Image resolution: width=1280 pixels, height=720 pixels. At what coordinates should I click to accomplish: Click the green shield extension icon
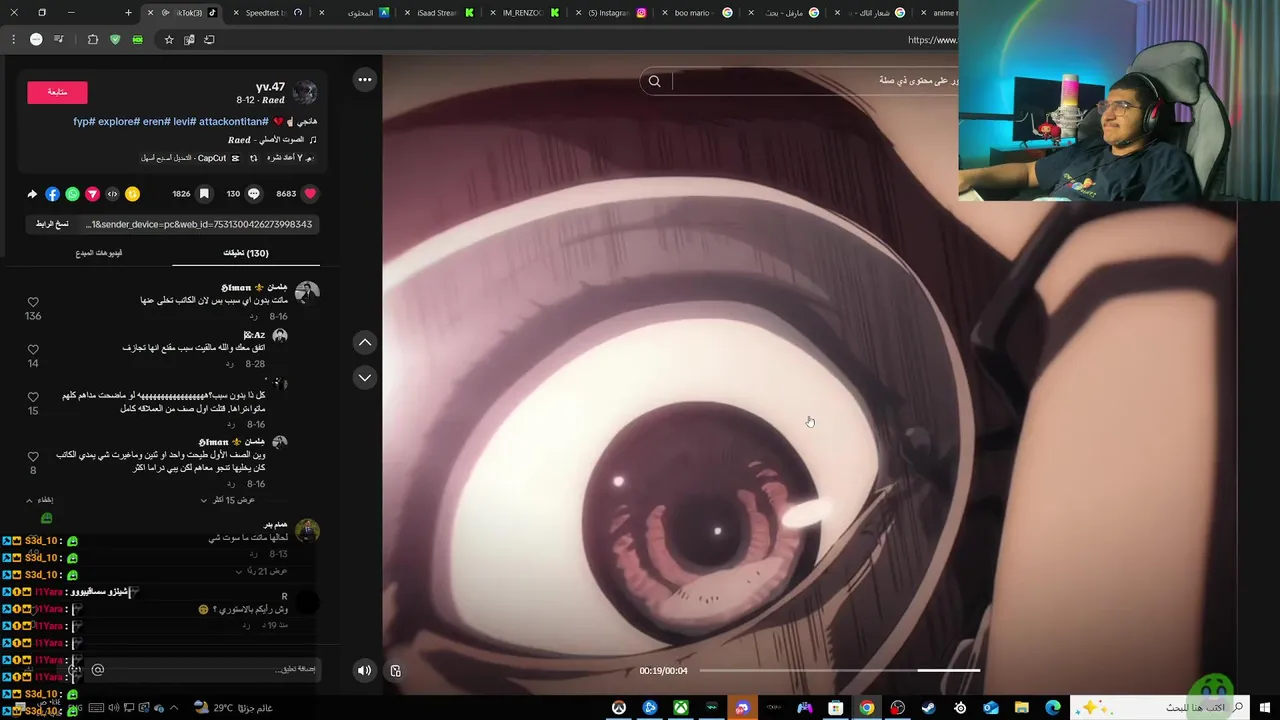pos(115,40)
